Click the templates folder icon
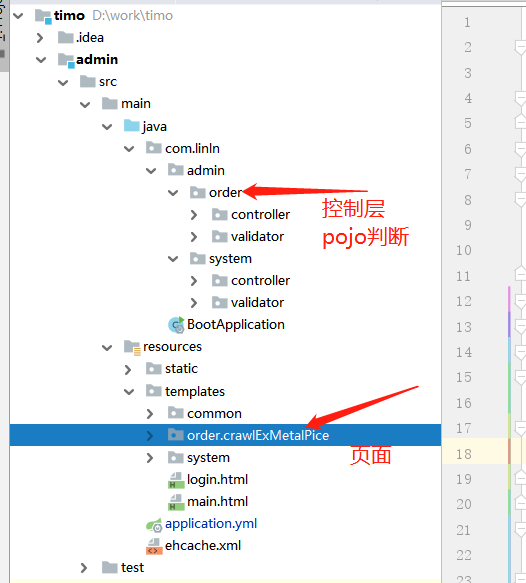The height and width of the screenshot is (583, 526). [x=154, y=391]
